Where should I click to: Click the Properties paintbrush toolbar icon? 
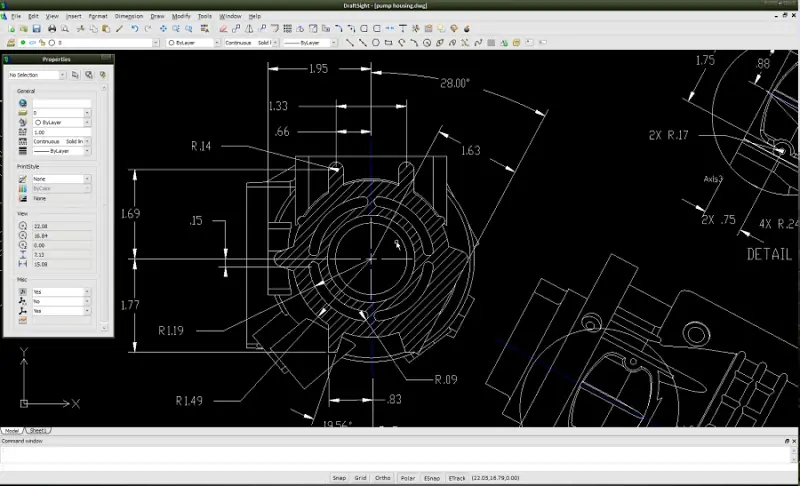point(119,29)
